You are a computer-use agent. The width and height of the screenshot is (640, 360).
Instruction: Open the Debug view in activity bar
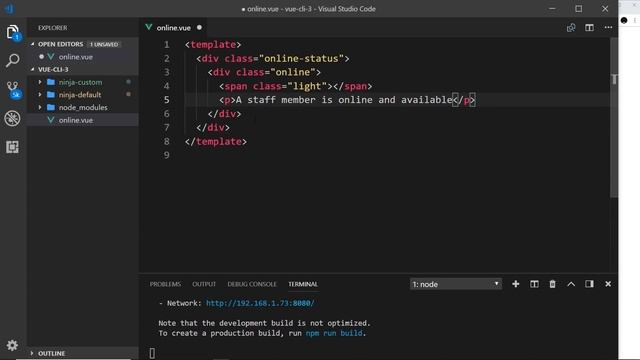13,118
